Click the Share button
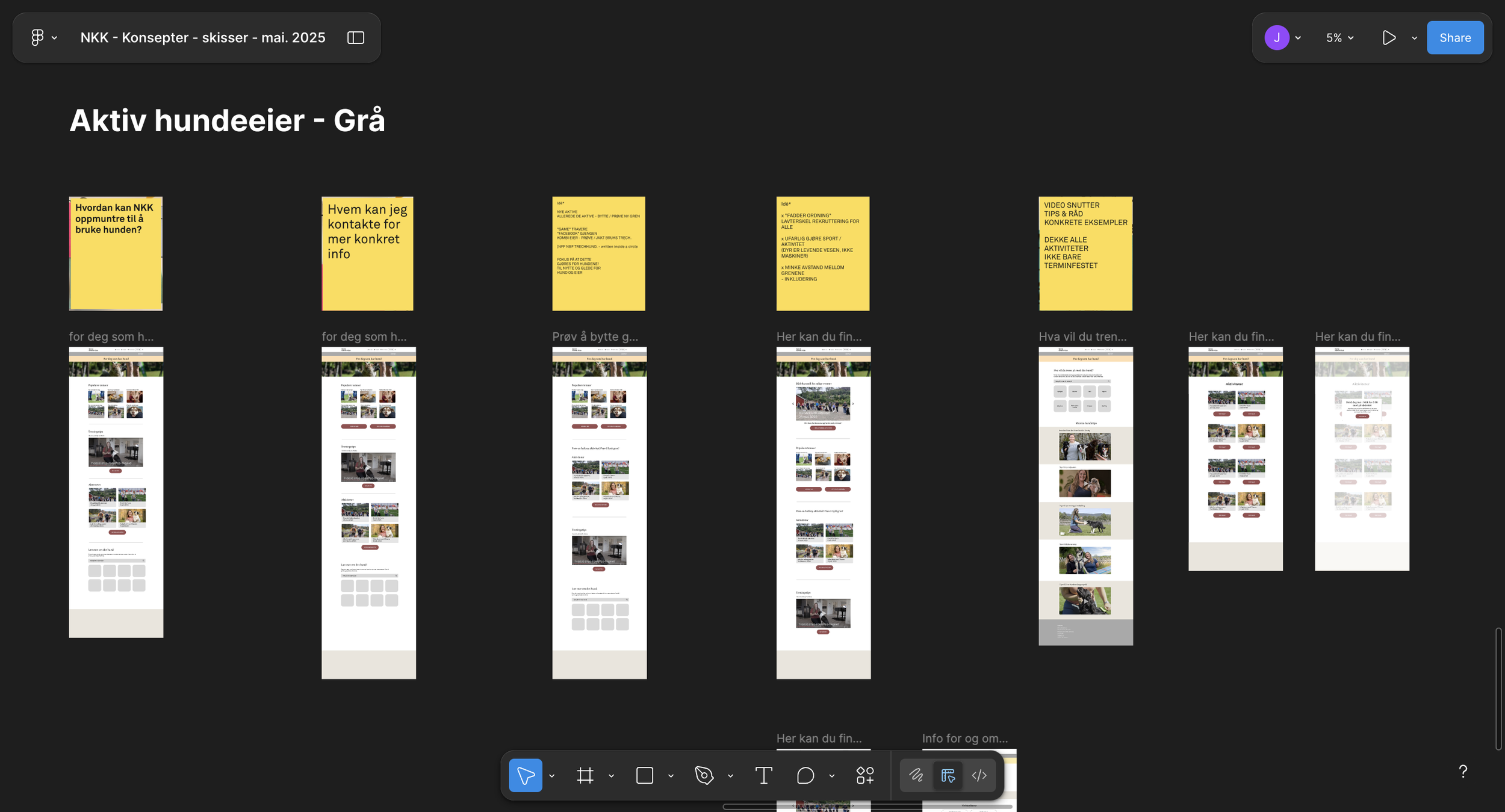This screenshot has height=812, width=1505. [1454, 37]
